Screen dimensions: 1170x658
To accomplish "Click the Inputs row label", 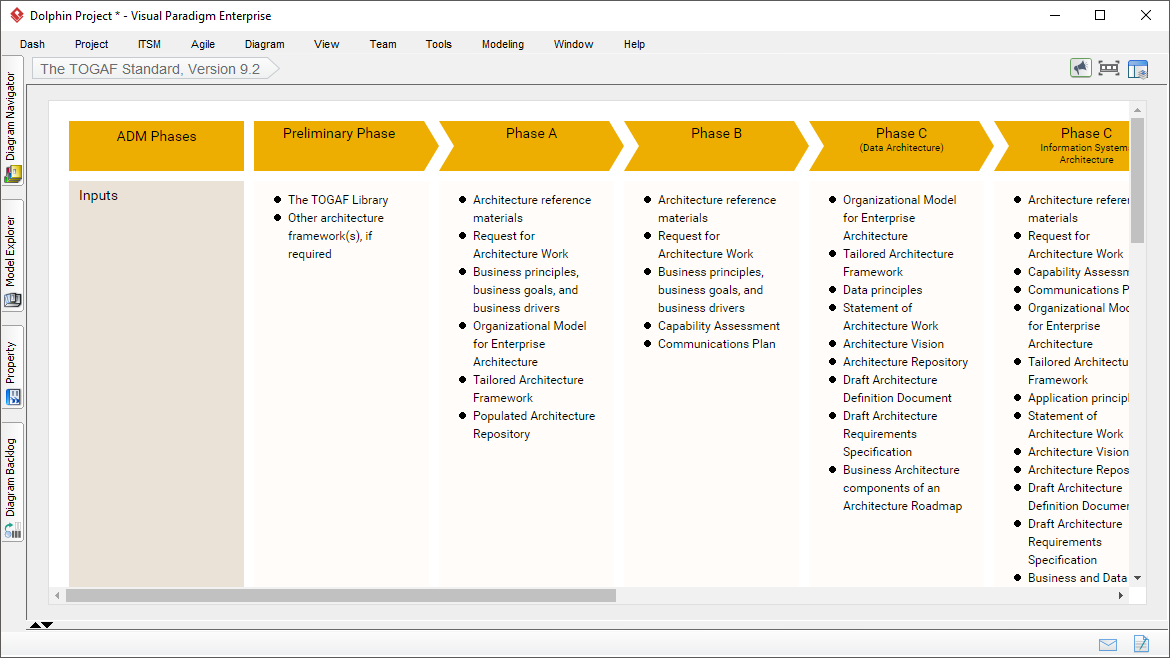I will coord(98,195).
